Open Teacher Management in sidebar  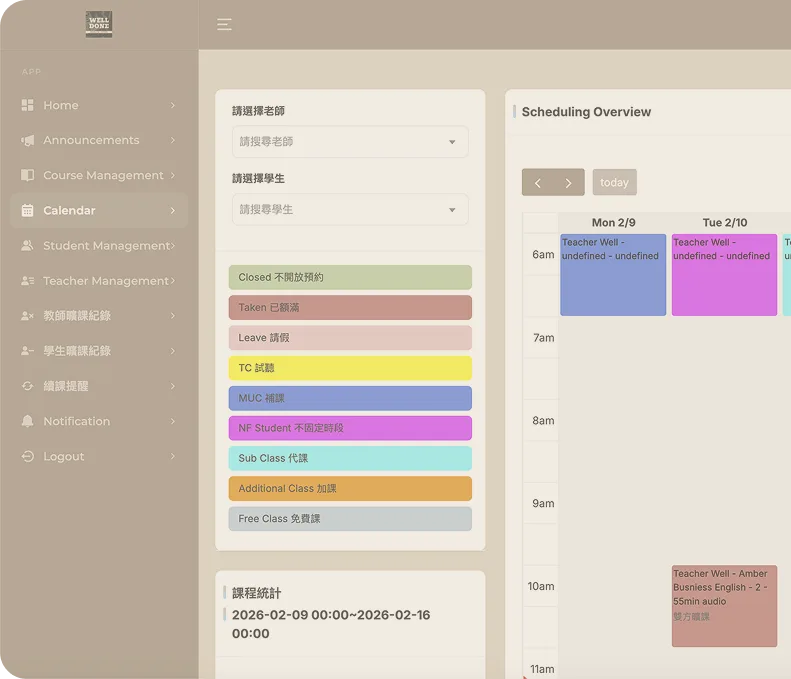(x=99, y=280)
